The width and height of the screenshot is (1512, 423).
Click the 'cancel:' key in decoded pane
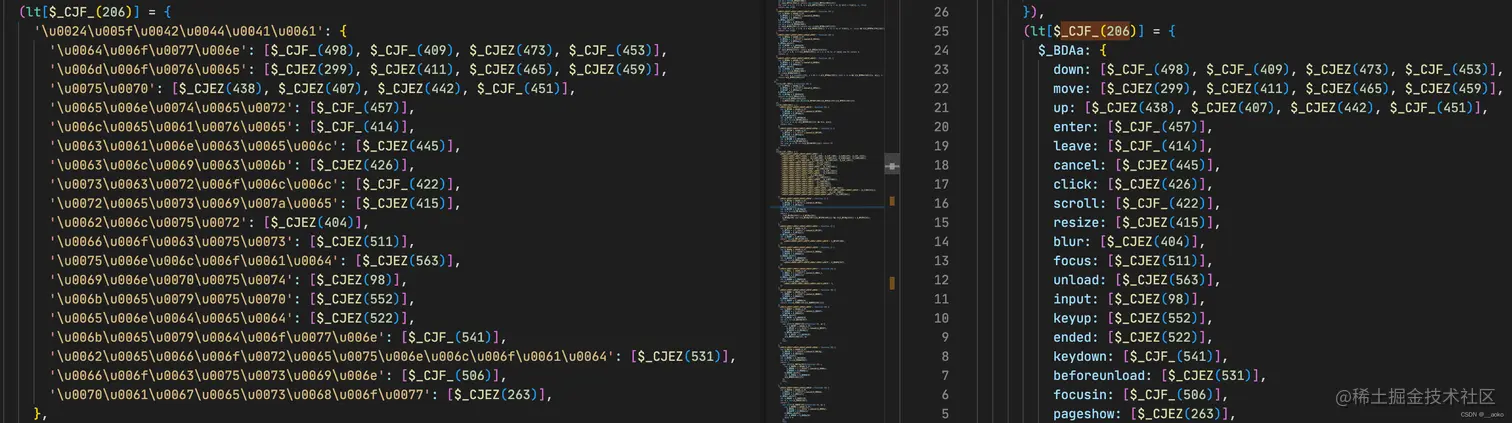click(1080, 165)
